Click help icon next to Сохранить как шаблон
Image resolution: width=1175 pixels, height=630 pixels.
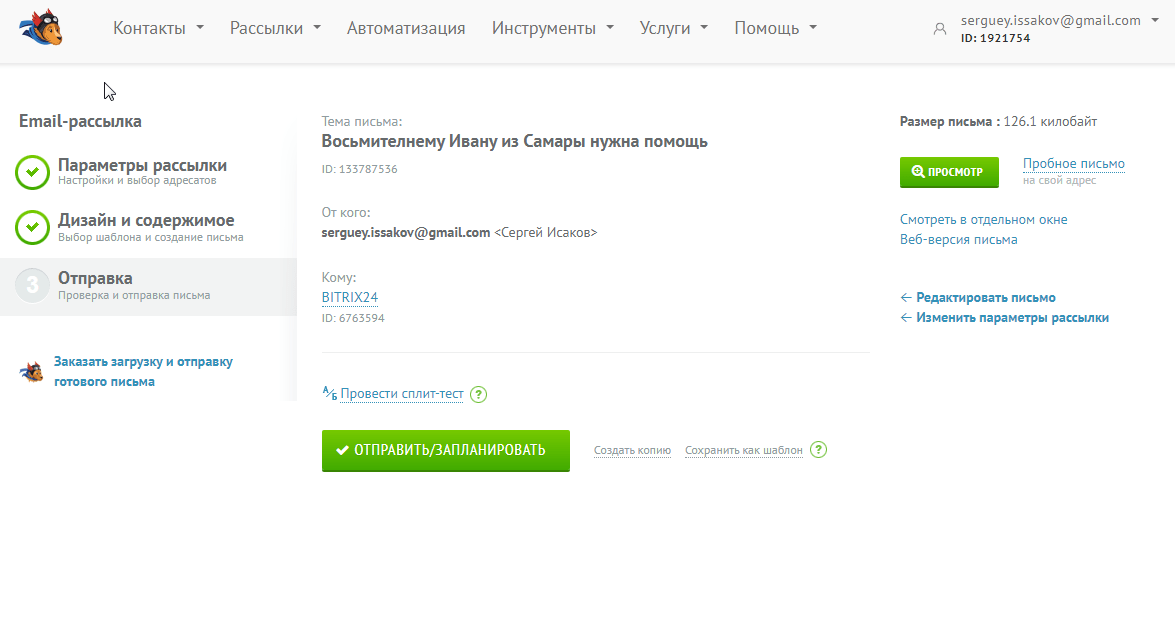[819, 450]
